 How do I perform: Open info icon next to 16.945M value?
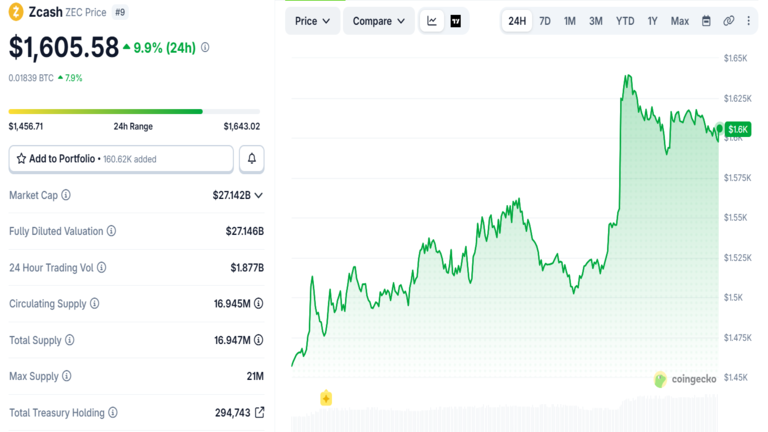coord(259,304)
